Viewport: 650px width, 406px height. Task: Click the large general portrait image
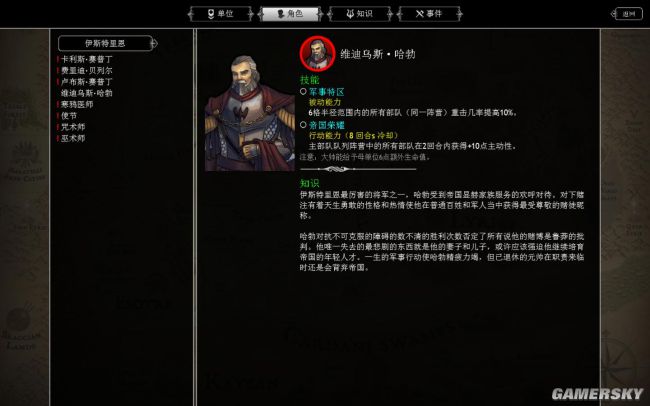pyautogui.click(x=250, y=113)
